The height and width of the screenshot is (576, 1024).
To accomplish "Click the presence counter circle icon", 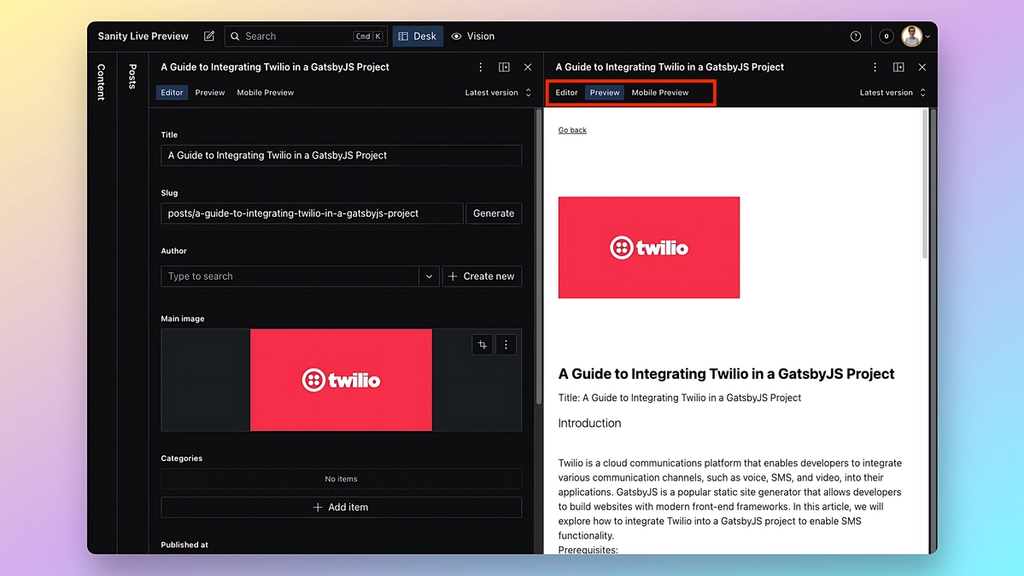I will click(x=886, y=36).
